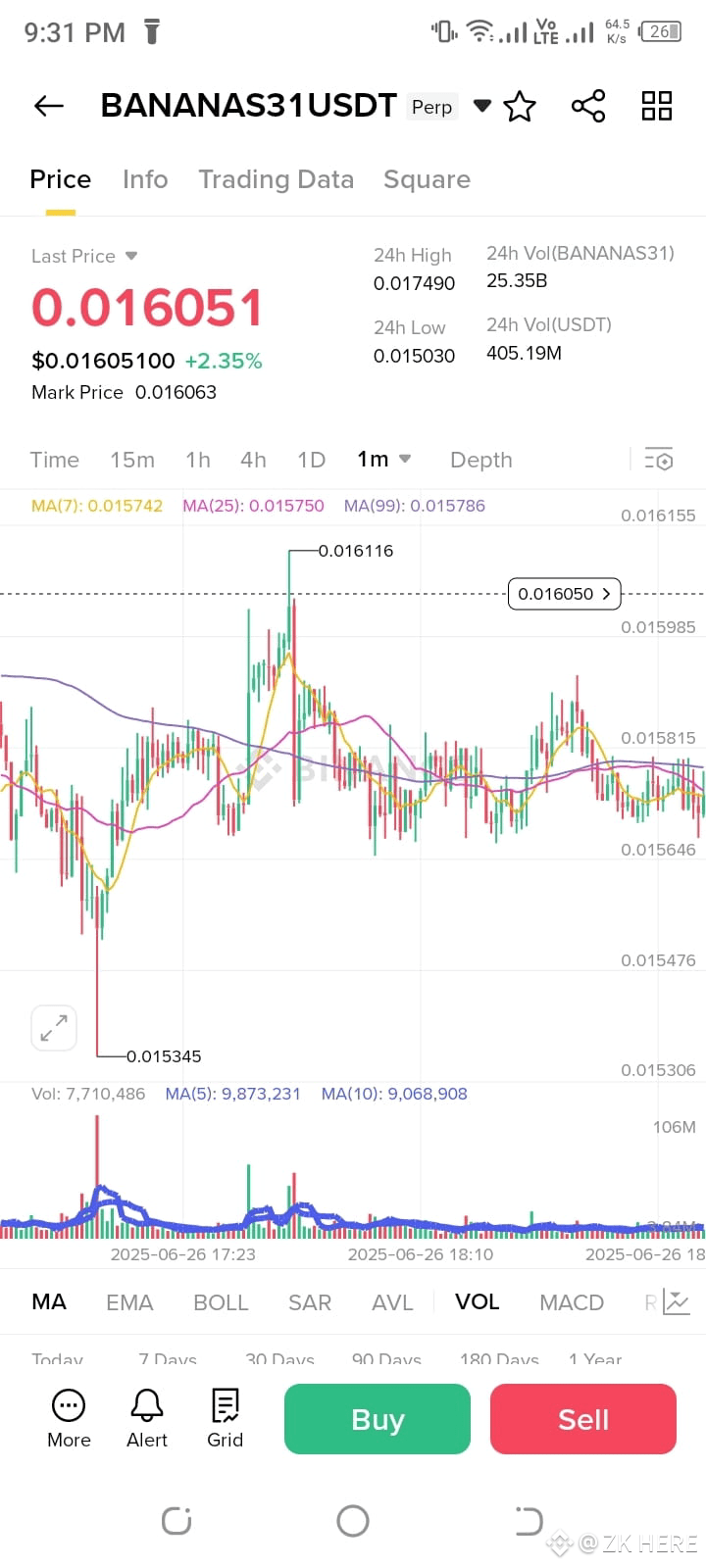Viewport: 706px width, 1568px height.
Task: Expand chart to fullscreen with arrows icon
Action: (x=54, y=1028)
